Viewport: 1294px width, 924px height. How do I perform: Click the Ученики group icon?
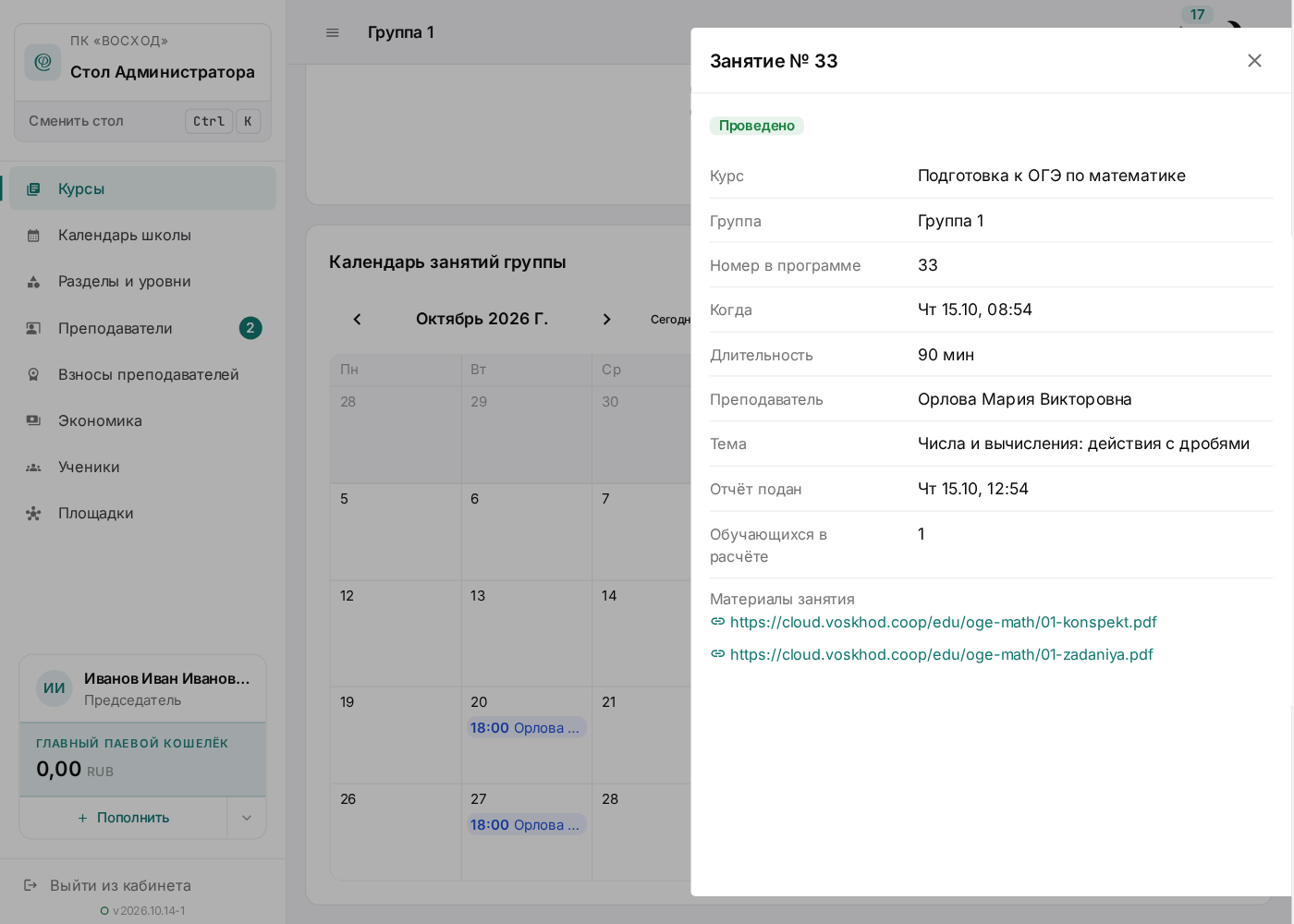33,467
